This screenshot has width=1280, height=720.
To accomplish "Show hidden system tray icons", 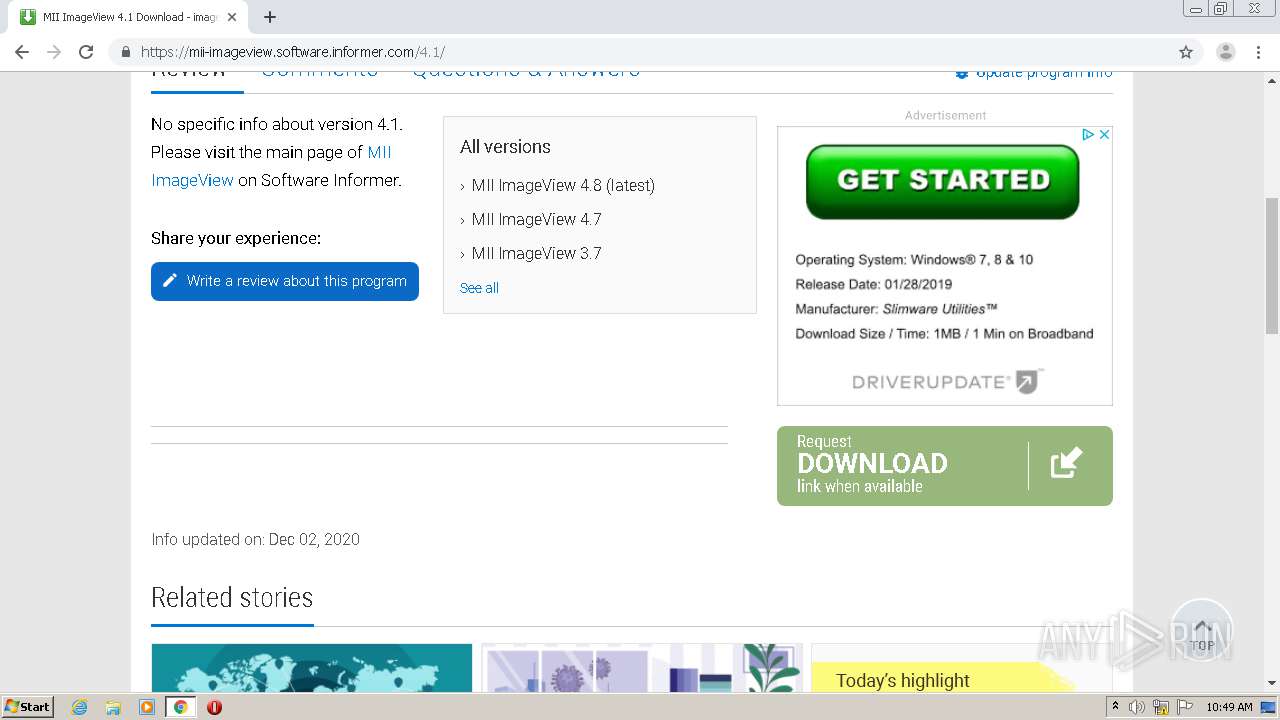I will [1115, 707].
